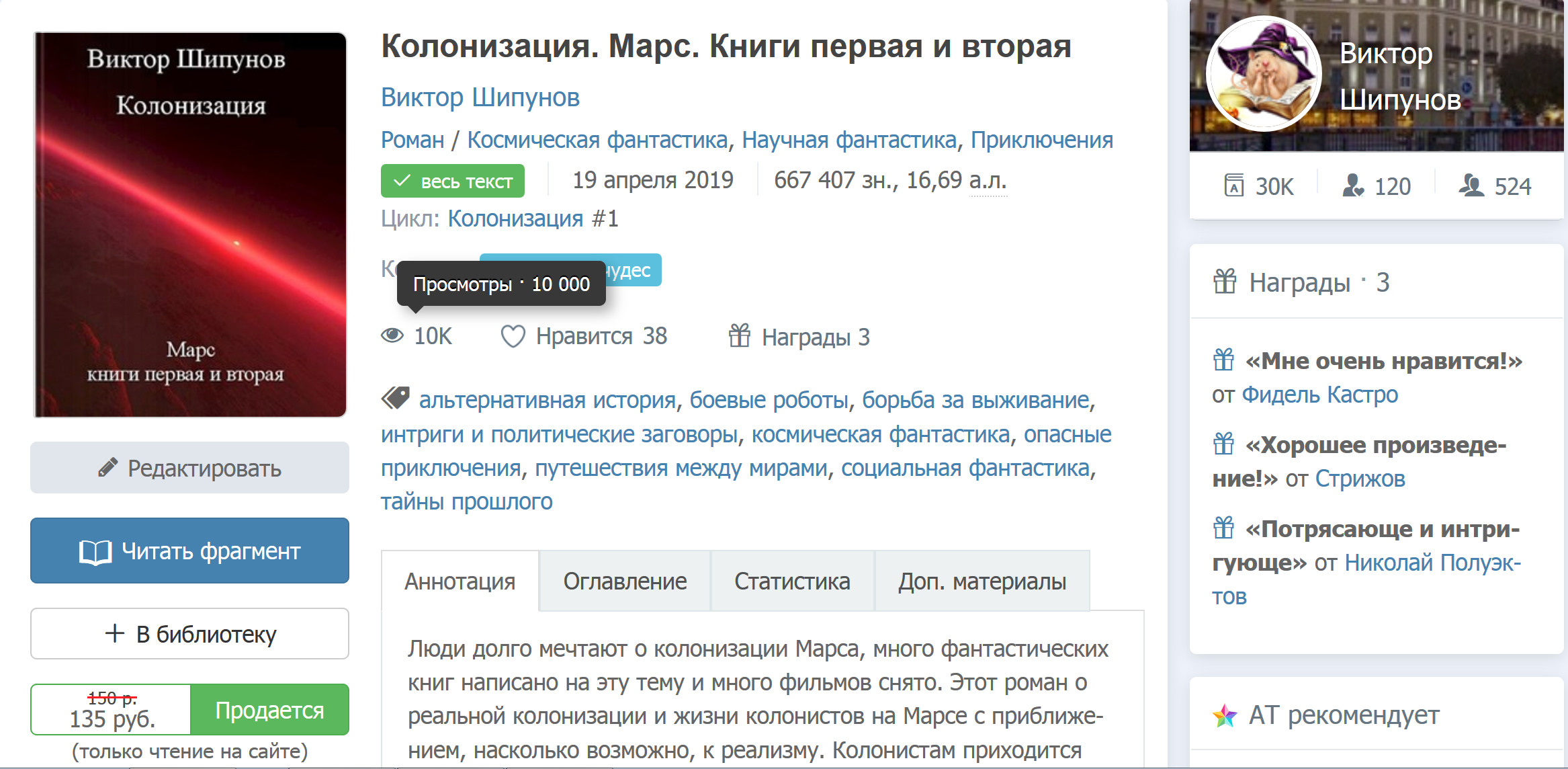Click the 524 followers people icon

(x=1471, y=186)
